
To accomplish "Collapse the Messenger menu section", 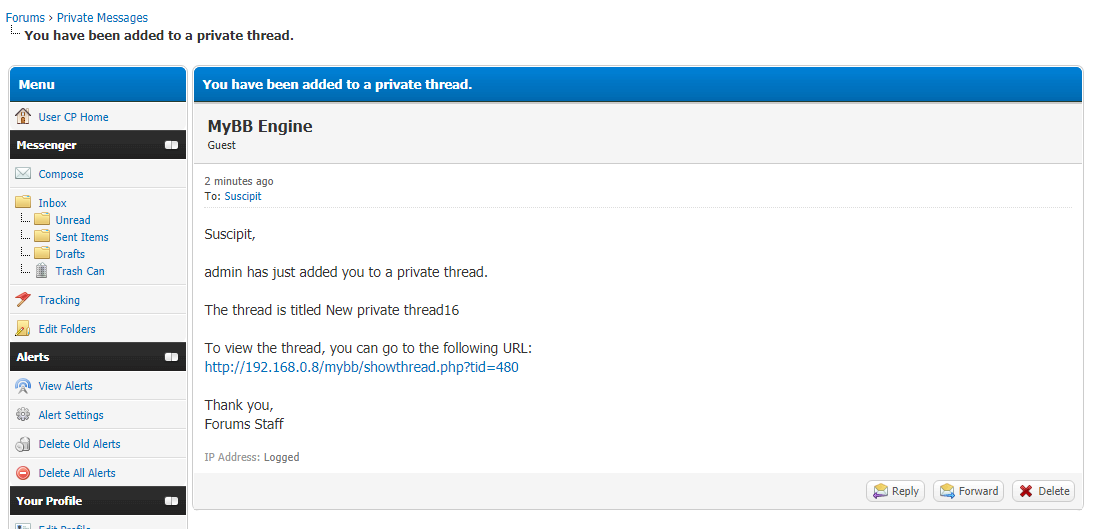I will (171, 145).
